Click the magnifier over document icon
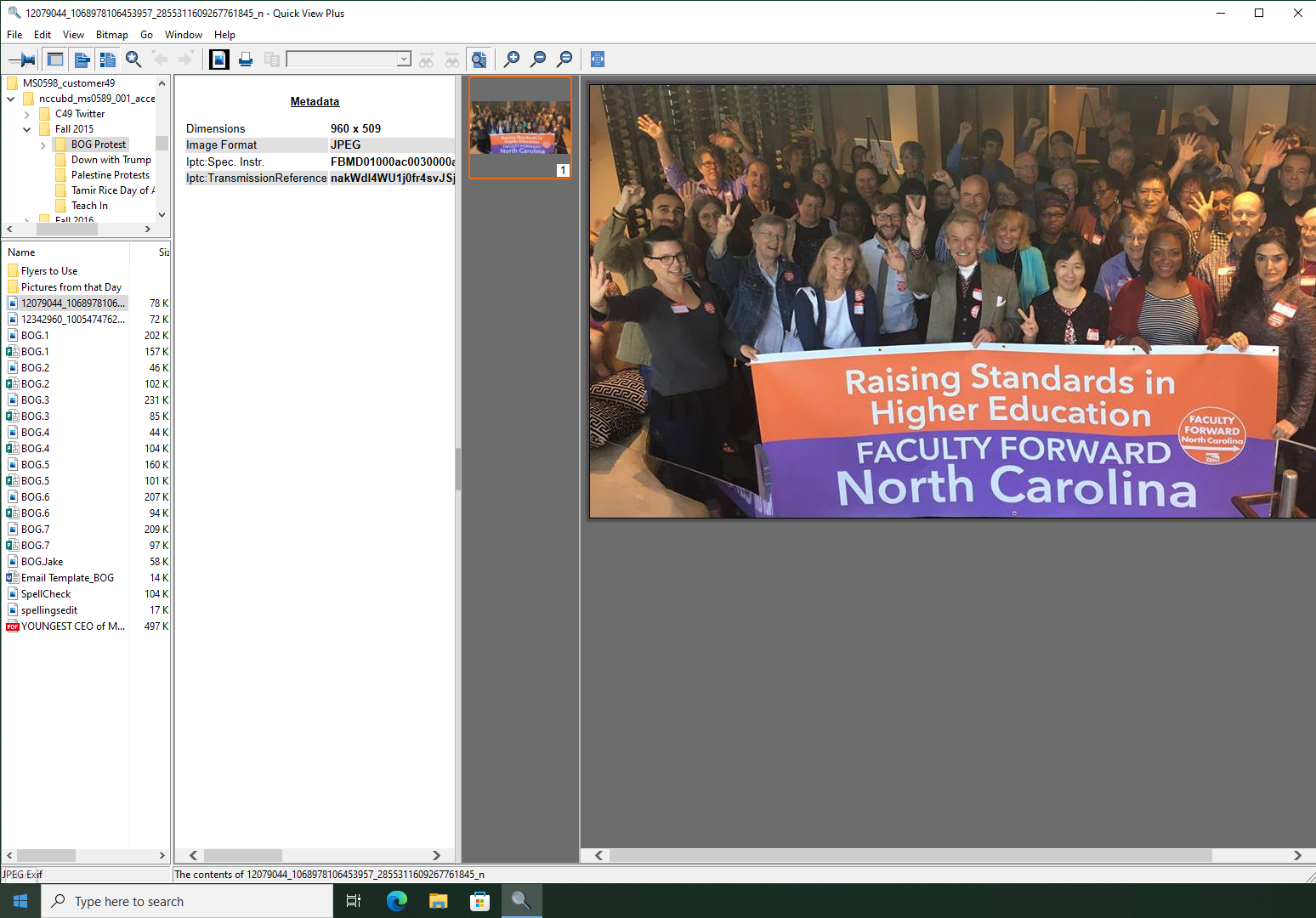Viewport: 1316px width, 918px height. [x=479, y=59]
